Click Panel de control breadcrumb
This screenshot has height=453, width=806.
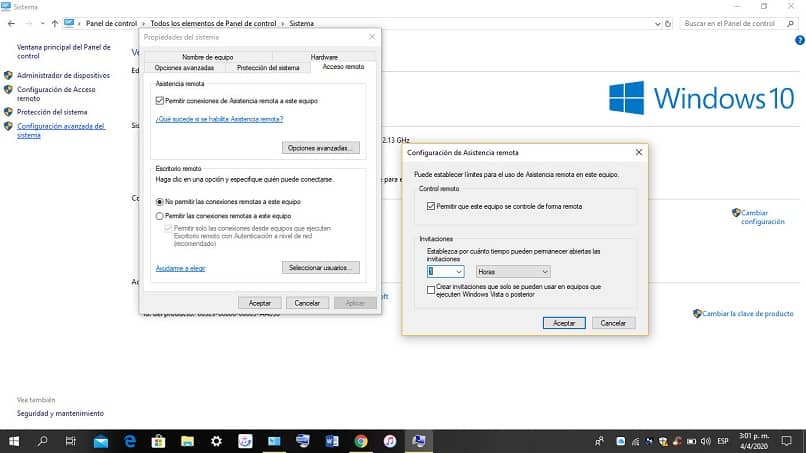pyautogui.click(x=111, y=24)
